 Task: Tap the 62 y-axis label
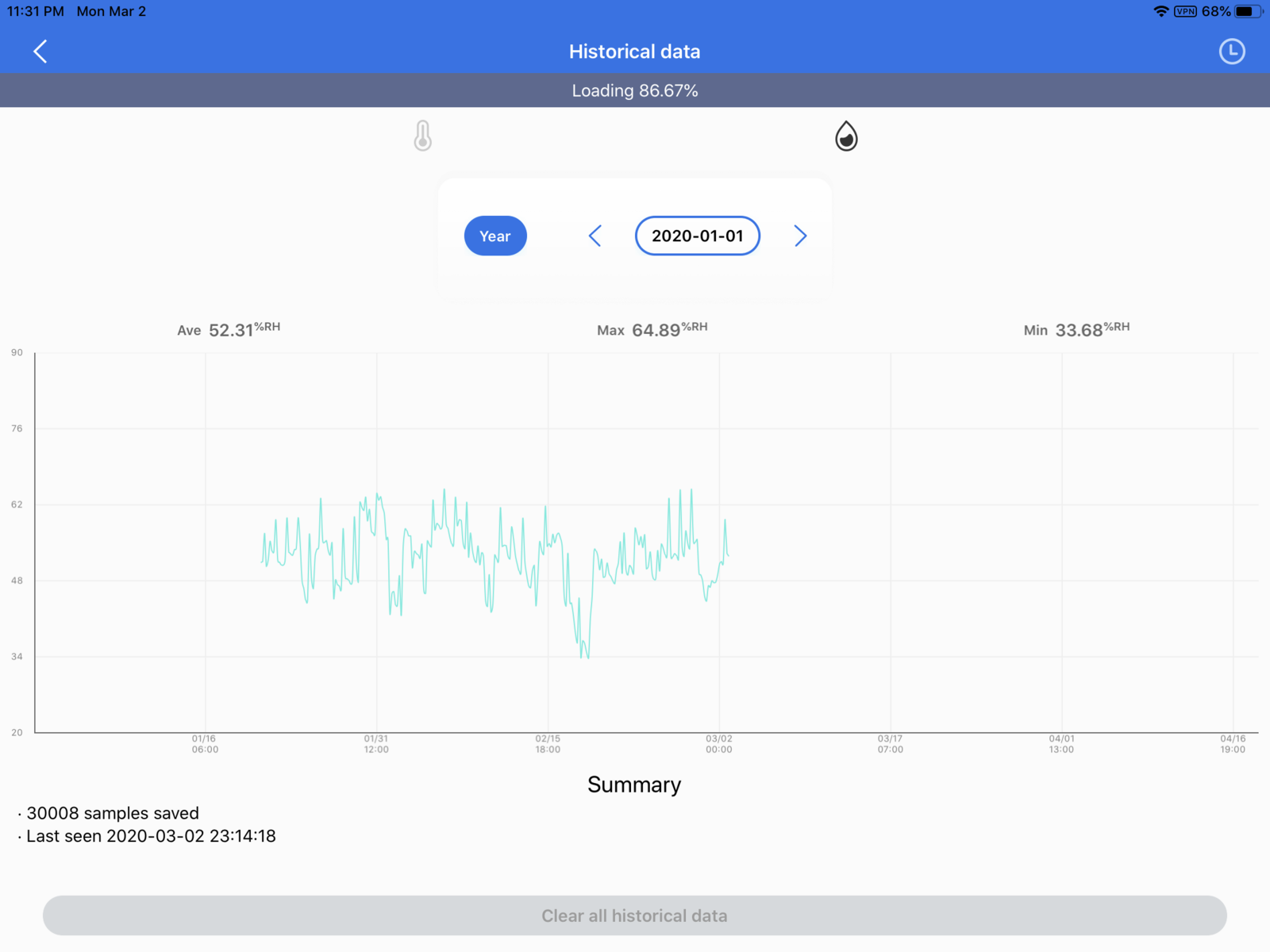click(17, 505)
